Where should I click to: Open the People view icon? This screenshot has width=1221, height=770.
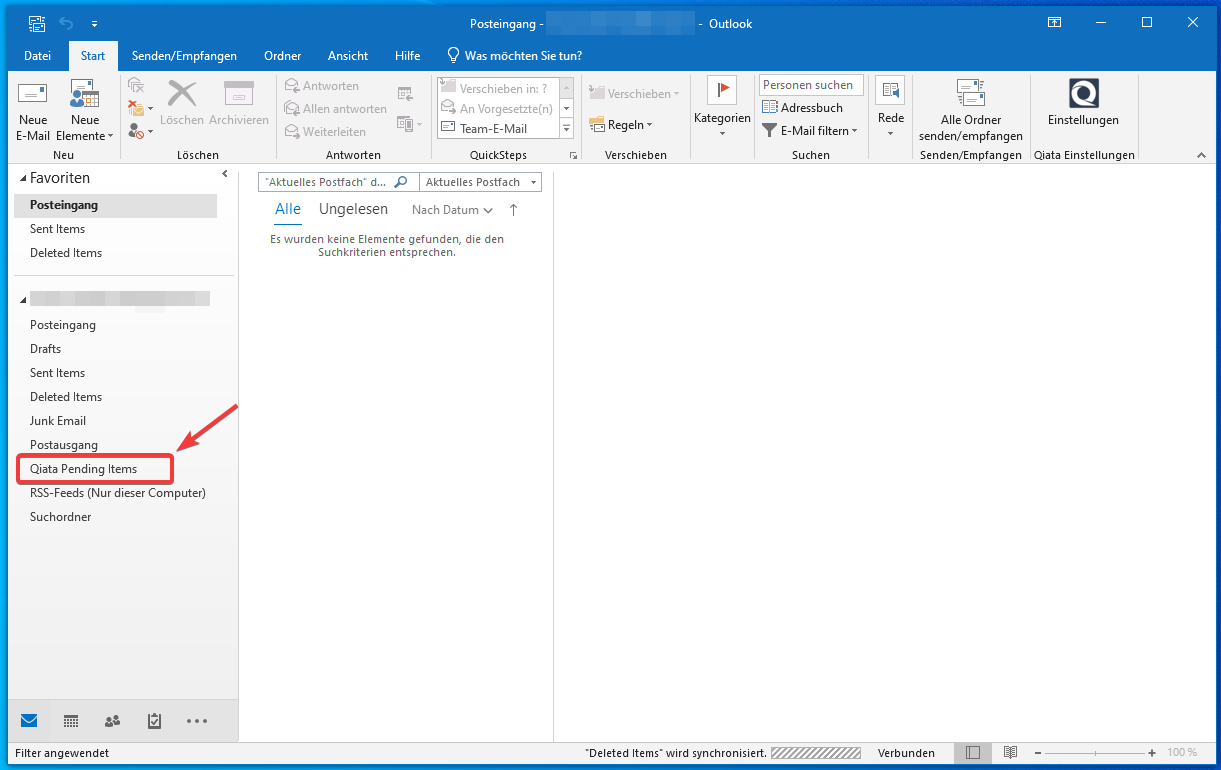pos(112,721)
